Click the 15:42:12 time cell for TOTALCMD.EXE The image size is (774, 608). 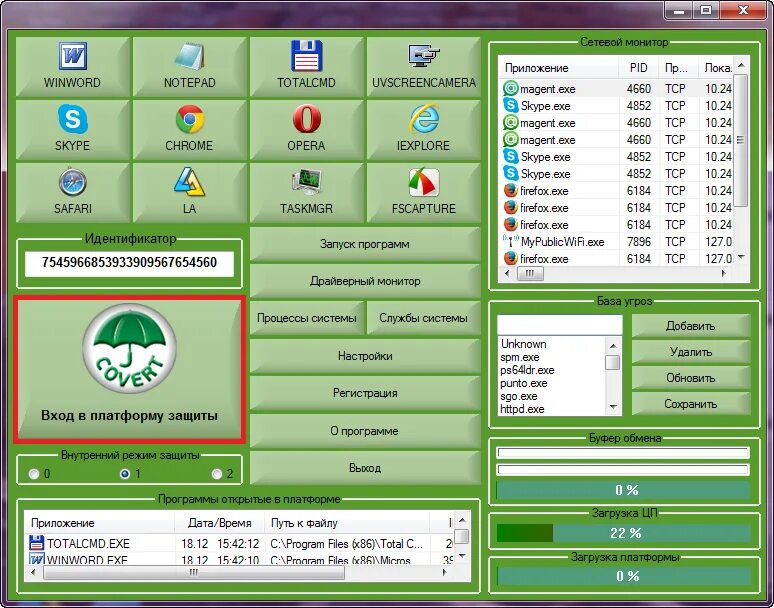coord(238,543)
